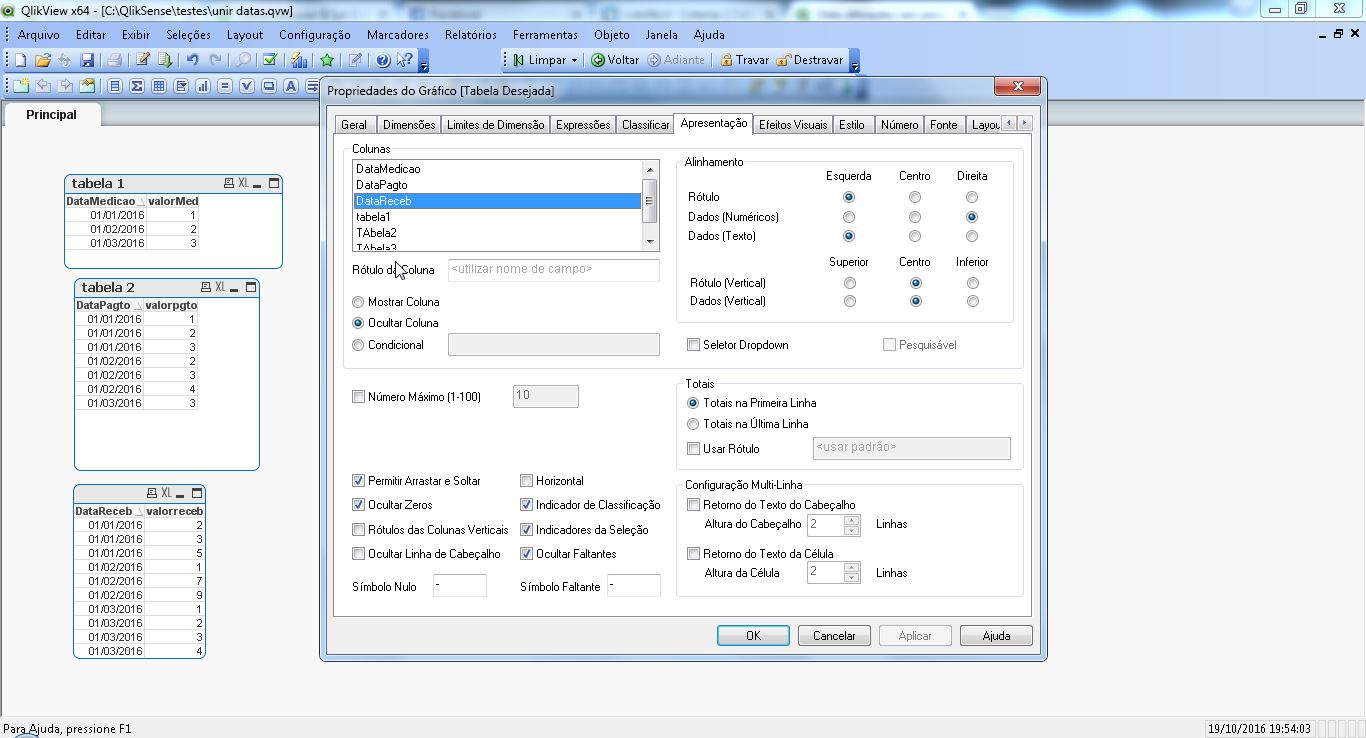Screen dimensions: 1366x738
Task: Create a Table Box via grid icon
Action: coord(159,86)
